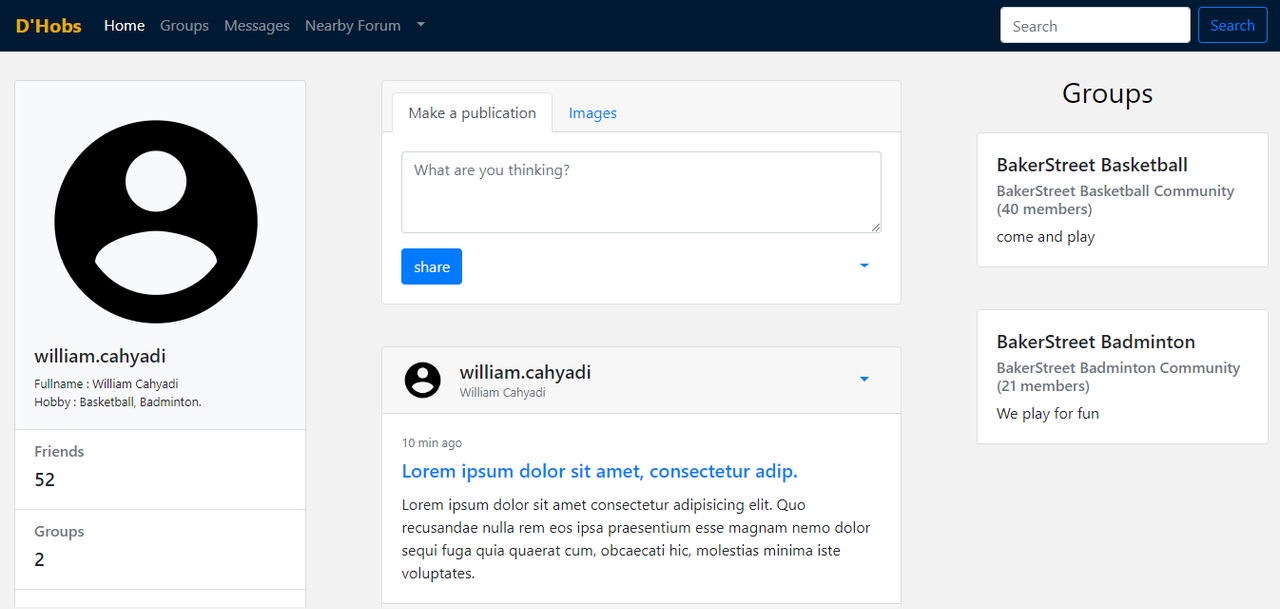The width and height of the screenshot is (1280, 609).
Task: Click the Search button
Action: click(1232, 25)
